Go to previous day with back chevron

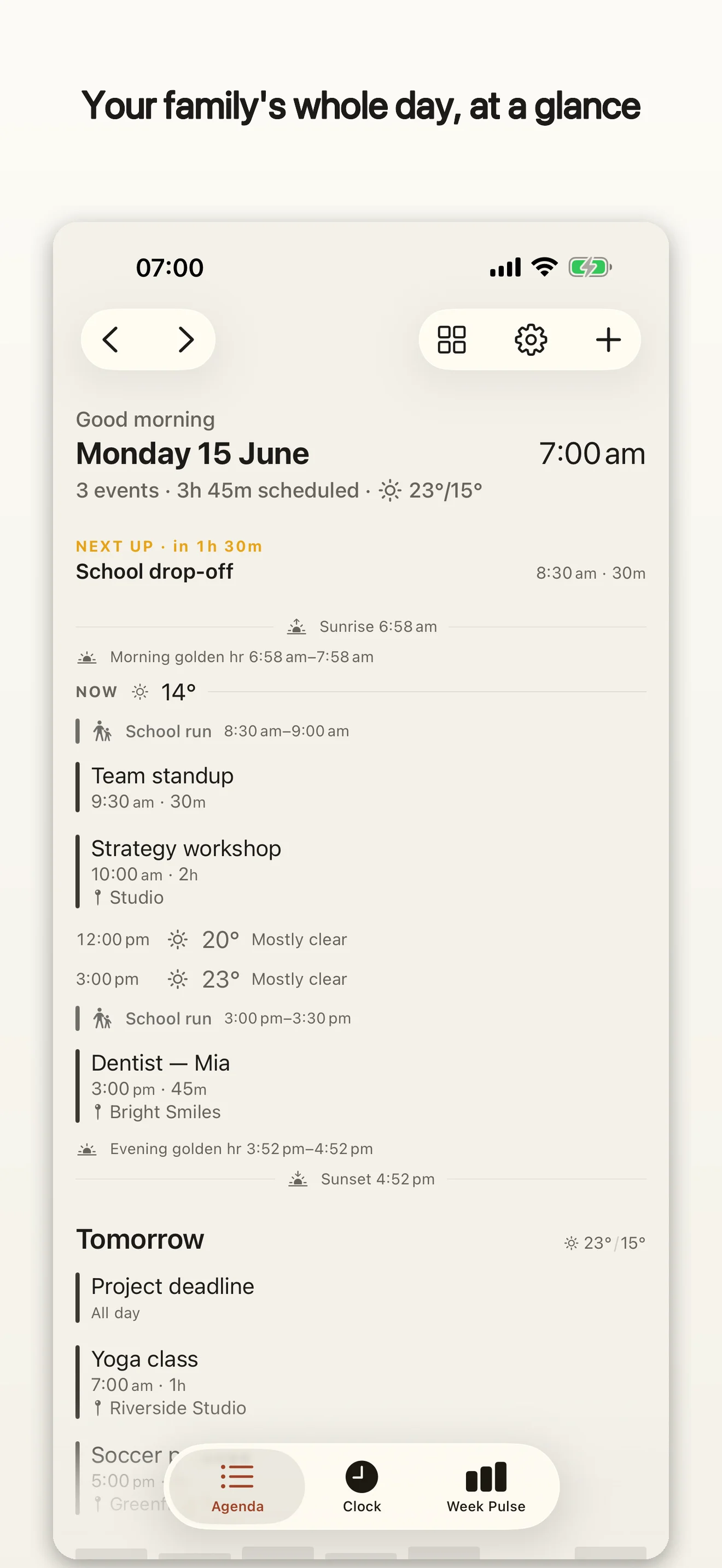click(110, 340)
